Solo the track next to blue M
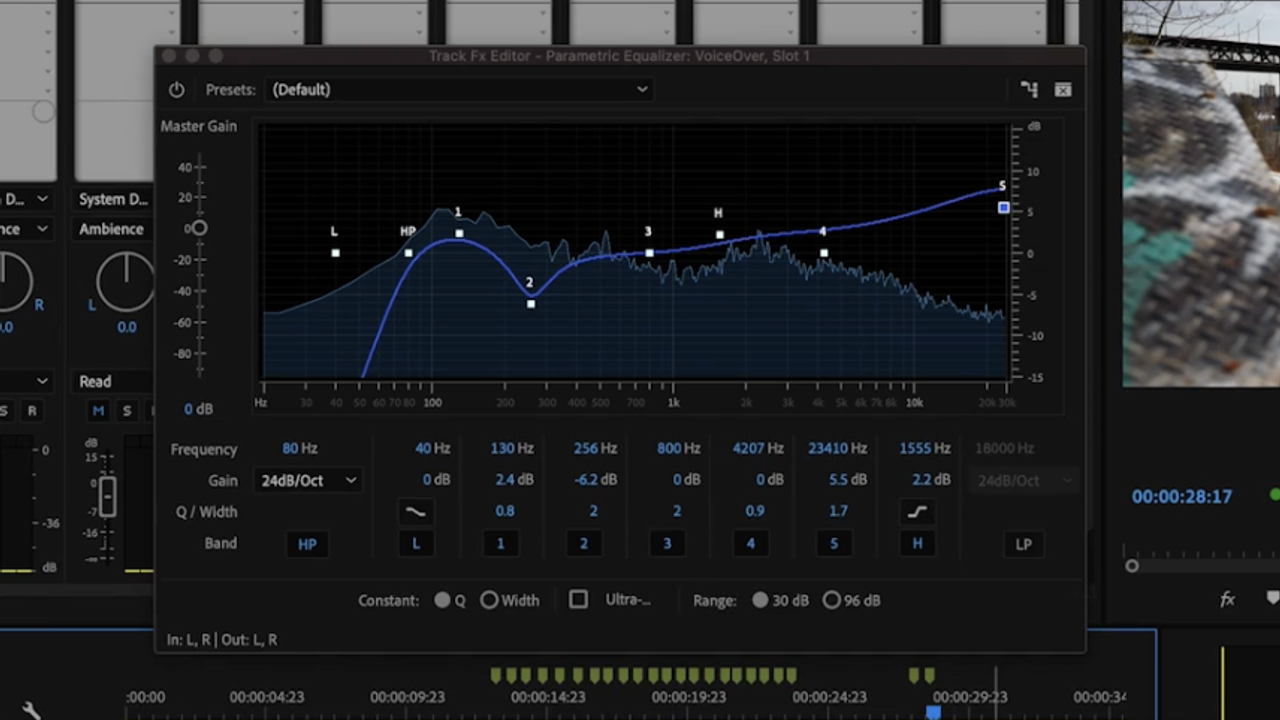Image resolution: width=1280 pixels, height=720 pixels. pos(126,411)
